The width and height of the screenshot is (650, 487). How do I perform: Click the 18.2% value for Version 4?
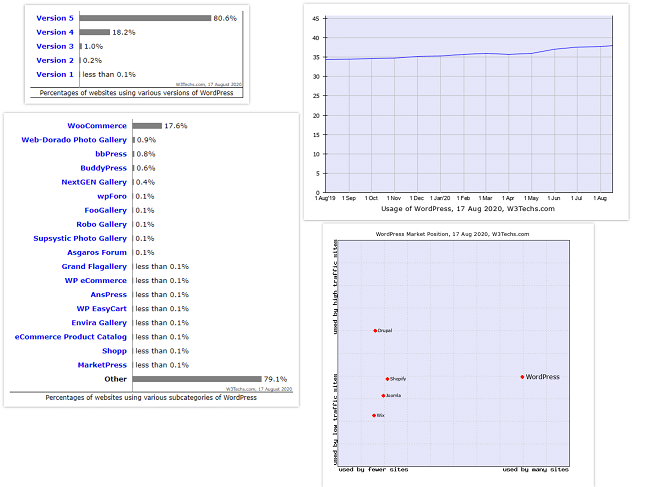coord(124,32)
